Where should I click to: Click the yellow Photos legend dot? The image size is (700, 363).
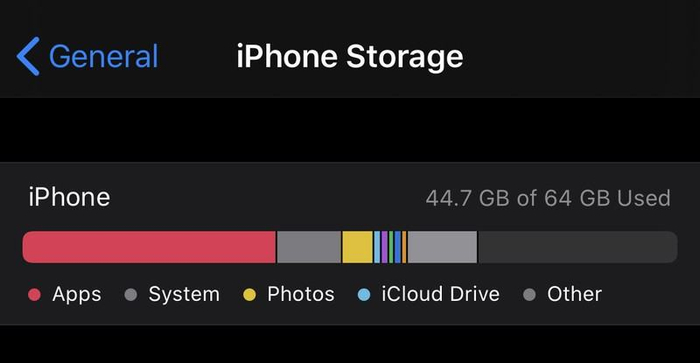point(250,295)
